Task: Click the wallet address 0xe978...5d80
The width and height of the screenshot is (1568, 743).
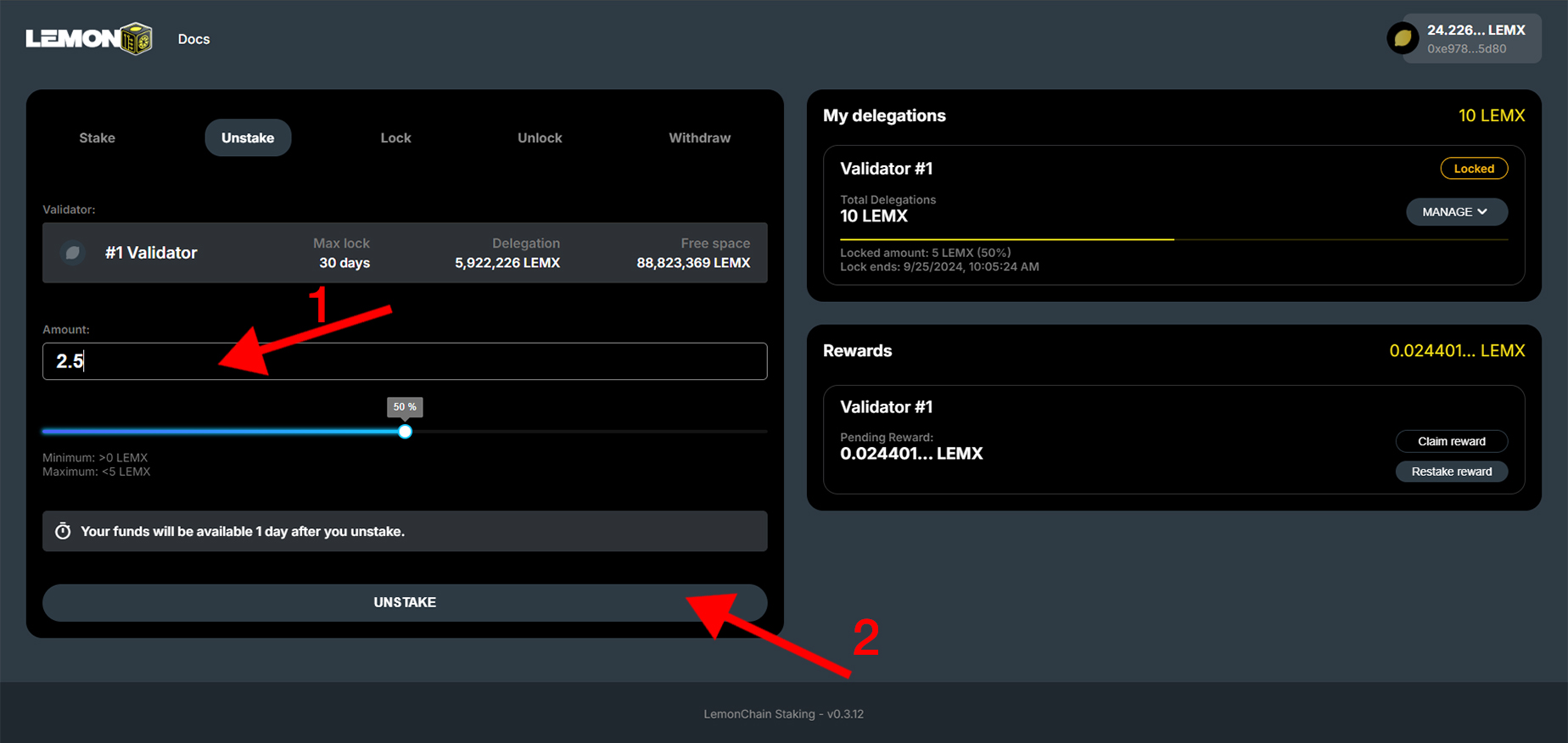Action: [1466, 49]
